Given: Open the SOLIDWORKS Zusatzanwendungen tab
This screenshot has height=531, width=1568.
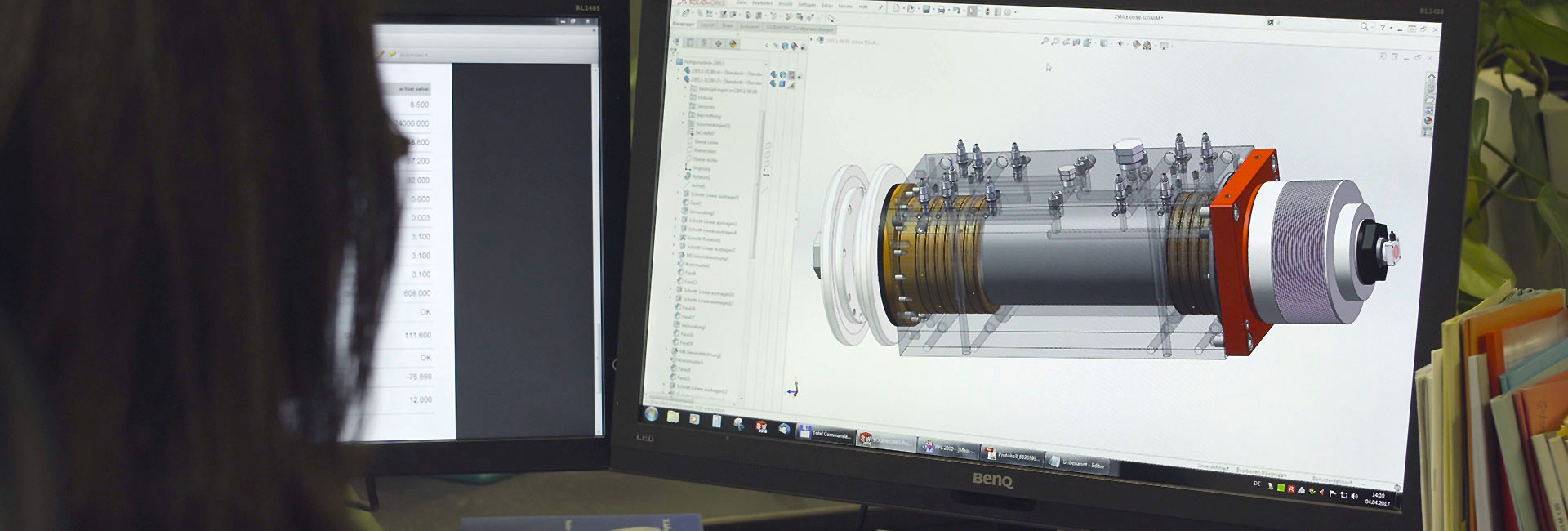Looking at the screenshot, I should (800, 29).
